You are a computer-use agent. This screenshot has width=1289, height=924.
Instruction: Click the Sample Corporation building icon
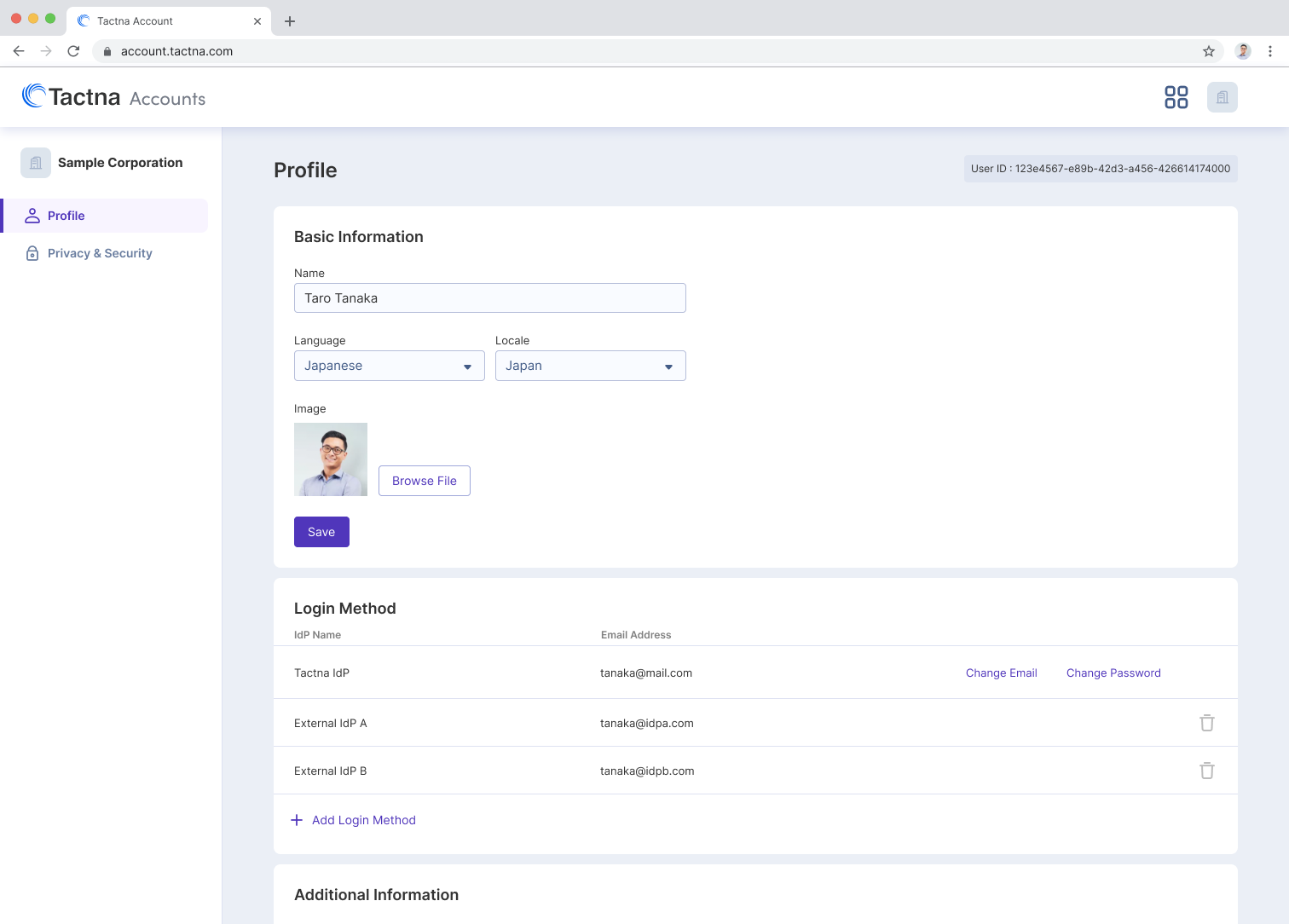coord(35,162)
